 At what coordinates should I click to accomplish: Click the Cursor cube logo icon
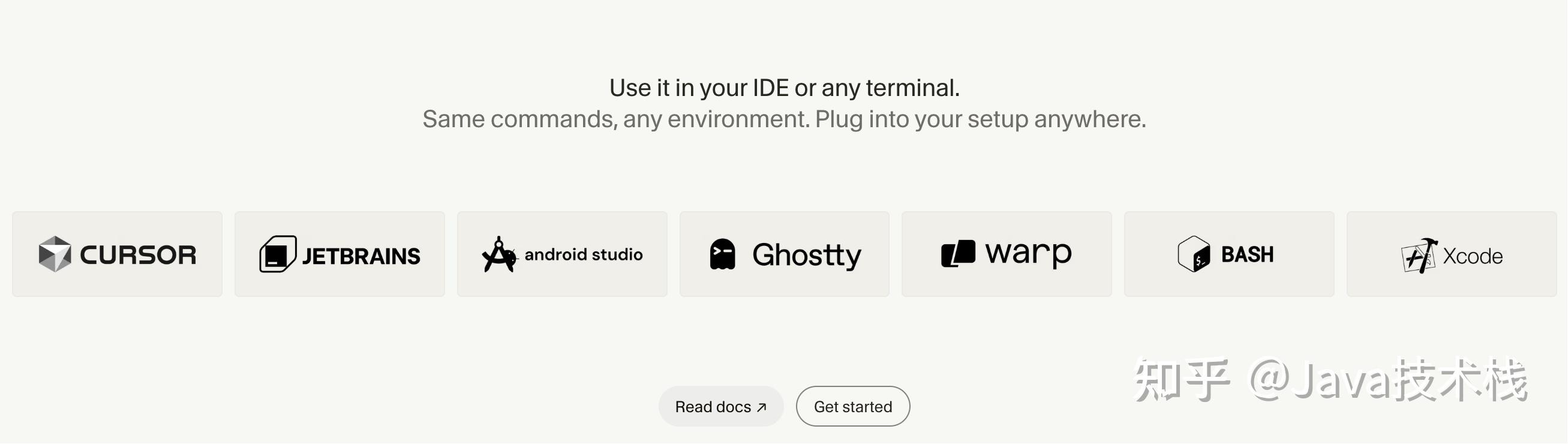pos(55,253)
